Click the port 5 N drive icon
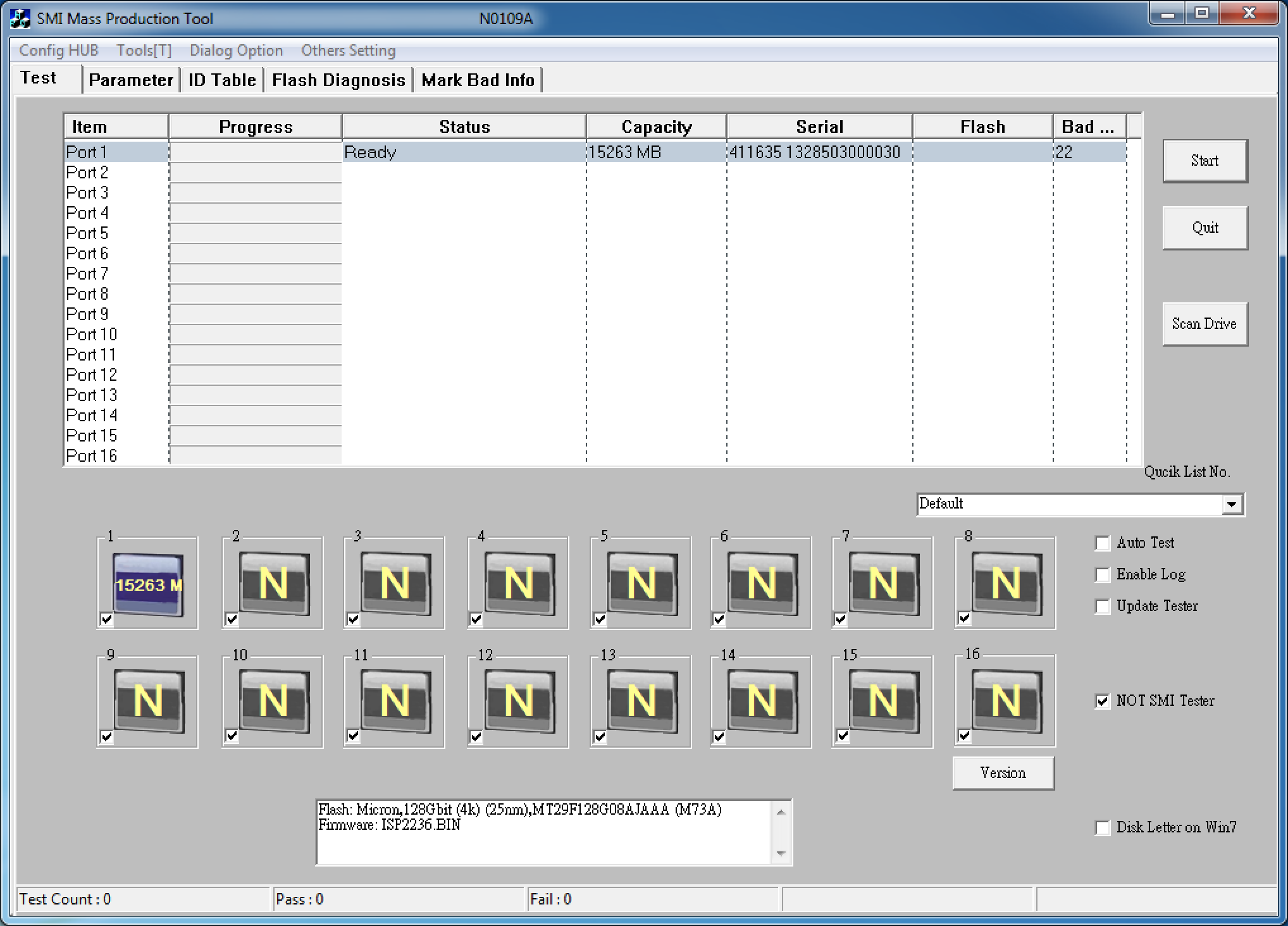Viewport: 1288px width, 926px height. pyautogui.click(x=641, y=584)
